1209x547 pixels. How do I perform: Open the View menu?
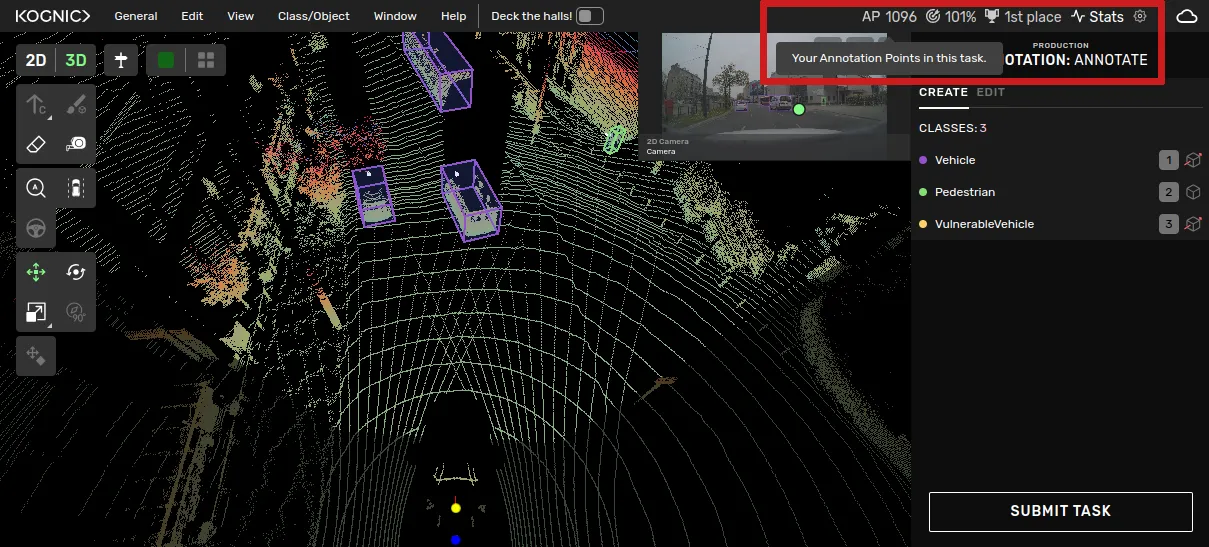click(240, 16)
